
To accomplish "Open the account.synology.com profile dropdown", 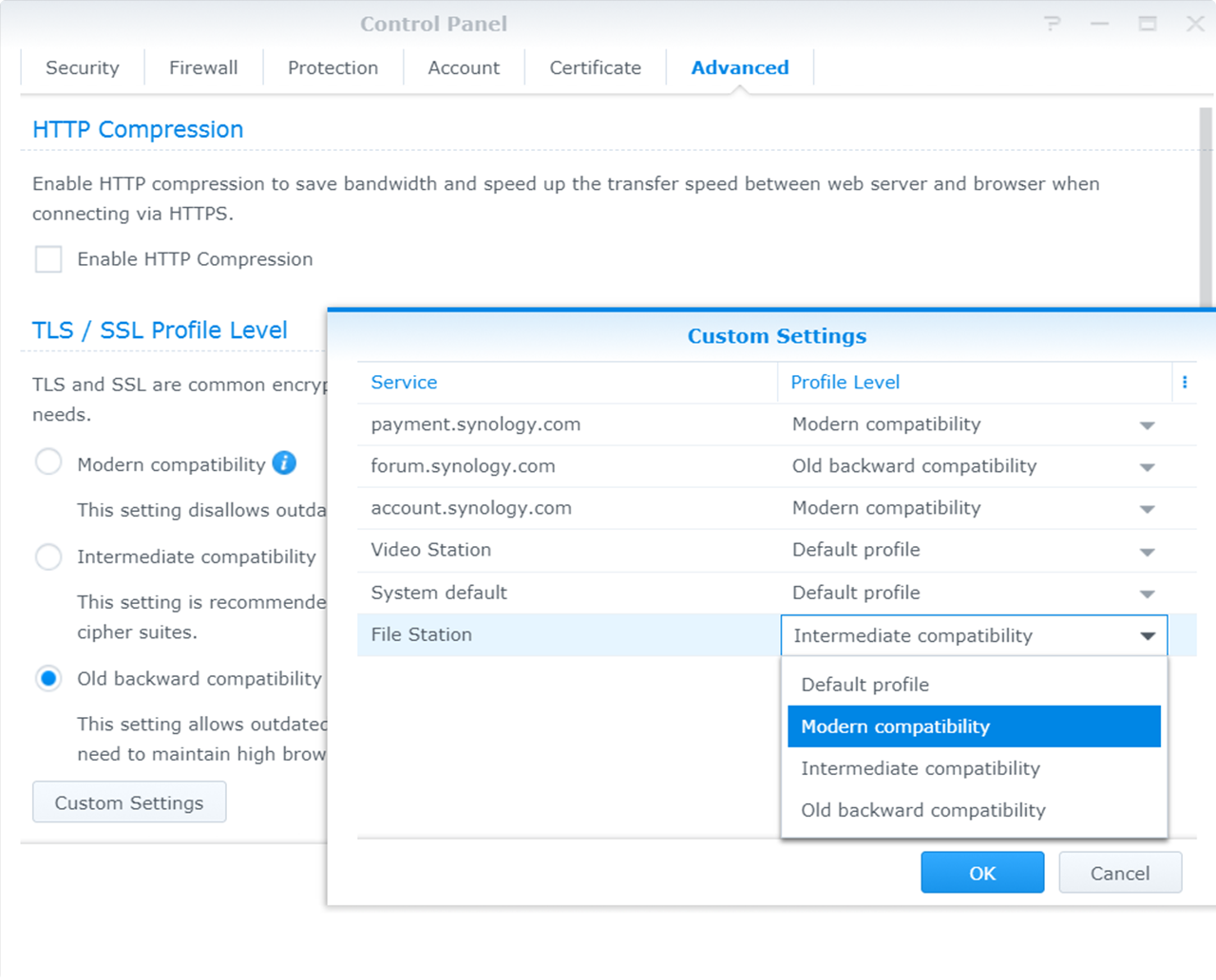I will (1147, 508).
